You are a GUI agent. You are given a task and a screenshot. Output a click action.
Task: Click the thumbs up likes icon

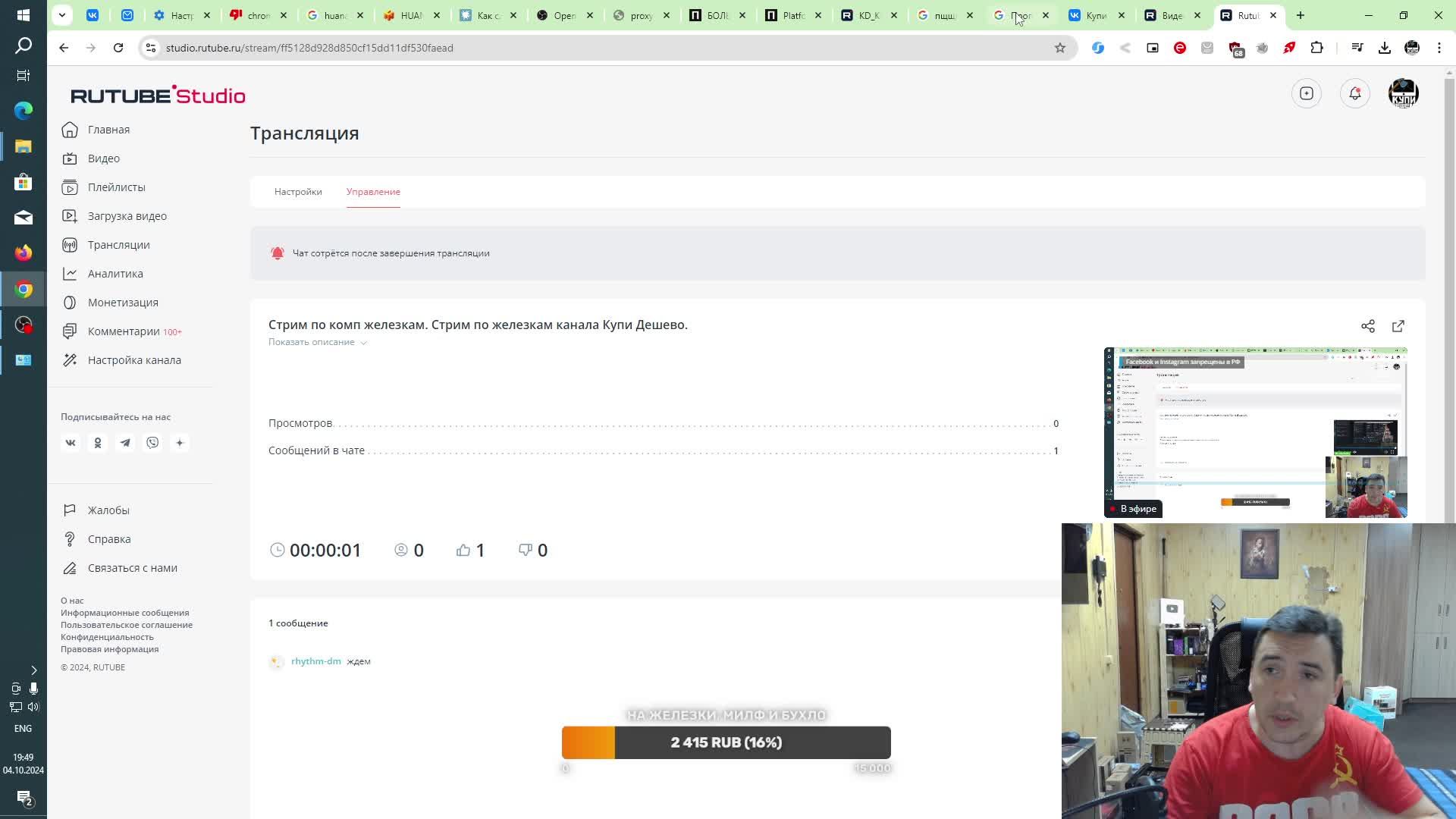tap(463, 551)
